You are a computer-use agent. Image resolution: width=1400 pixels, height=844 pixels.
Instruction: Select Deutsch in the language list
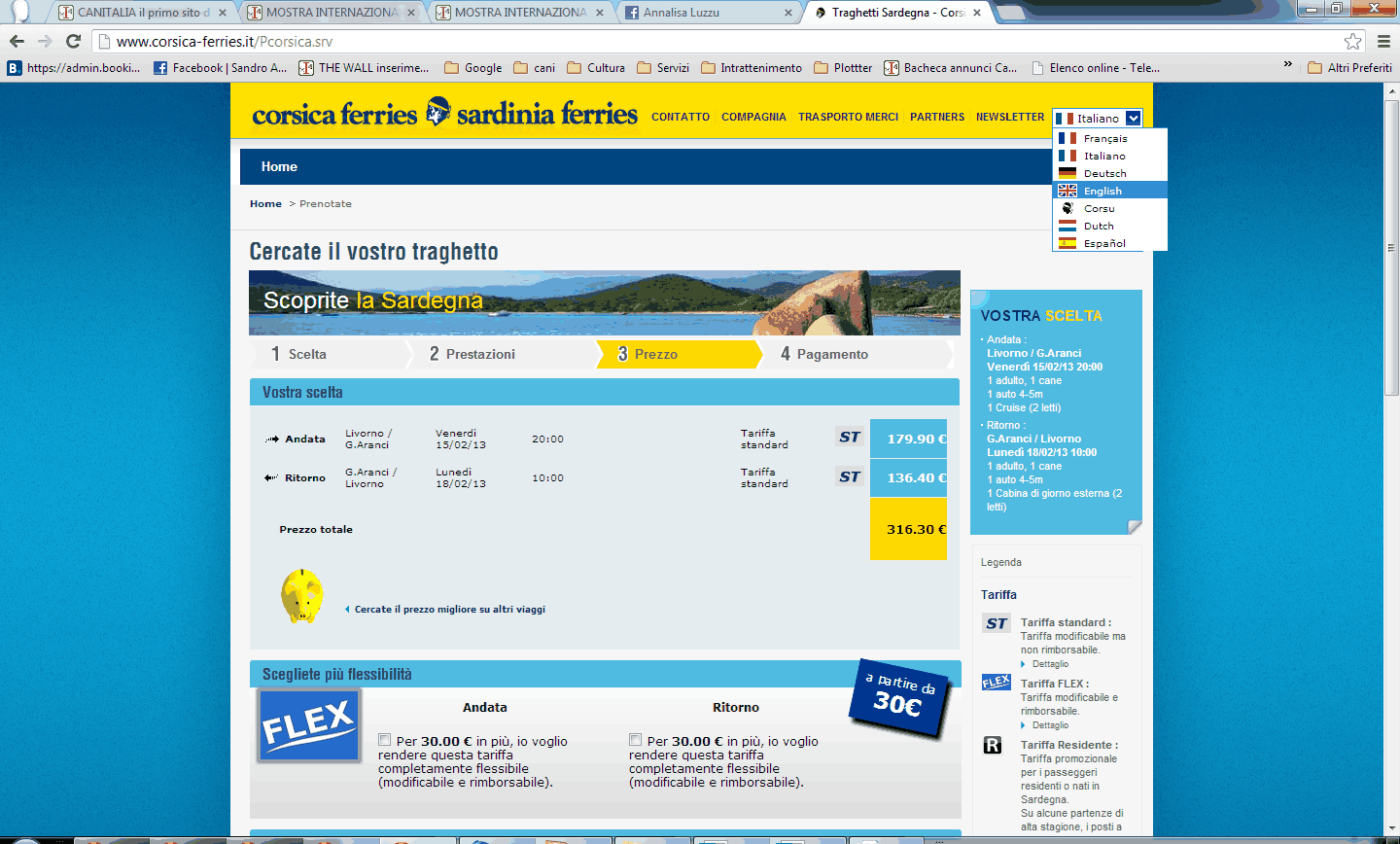click(x=1110, y=173)
